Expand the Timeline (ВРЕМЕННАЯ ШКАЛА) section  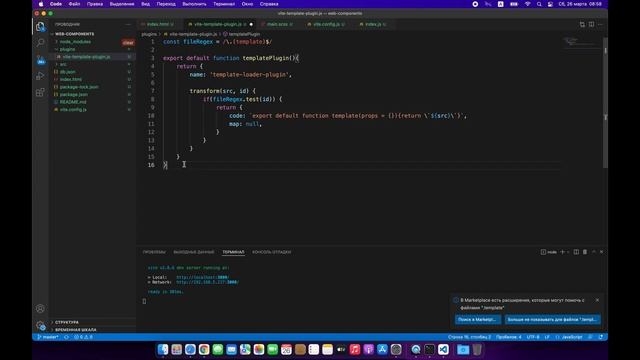pyautogui.click(x=76, y=329)
